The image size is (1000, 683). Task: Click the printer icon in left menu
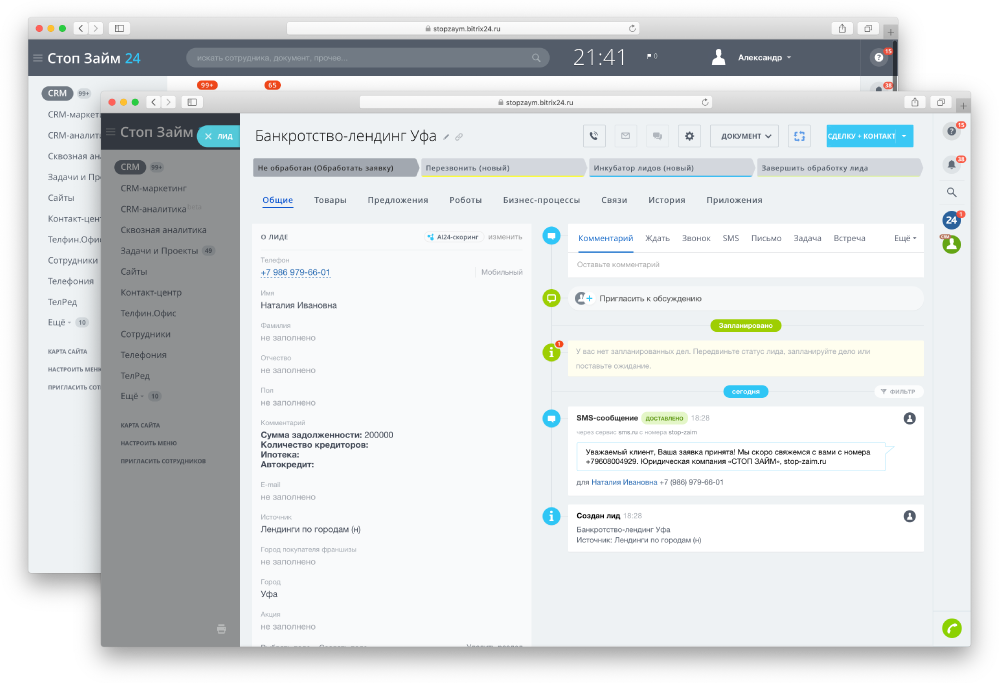click(x=221, y=629)
